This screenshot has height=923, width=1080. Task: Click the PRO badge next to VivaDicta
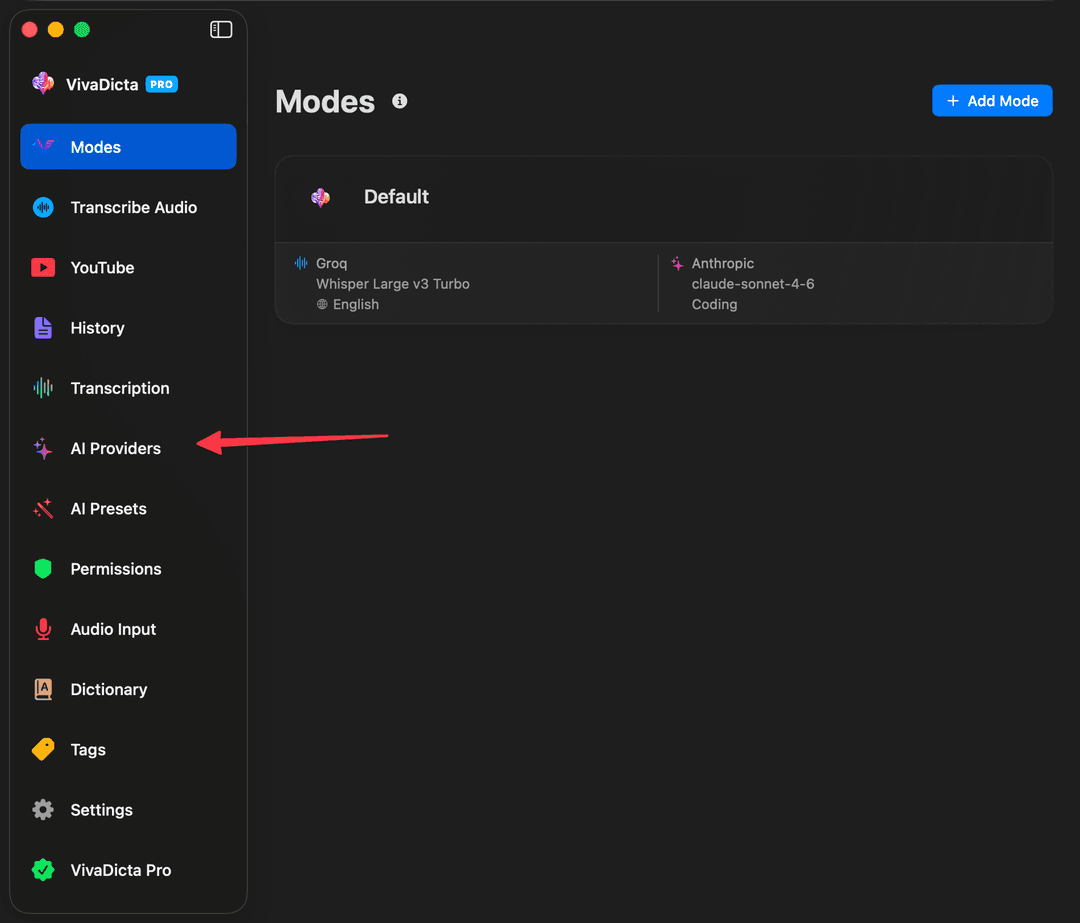tap(161, 84)
